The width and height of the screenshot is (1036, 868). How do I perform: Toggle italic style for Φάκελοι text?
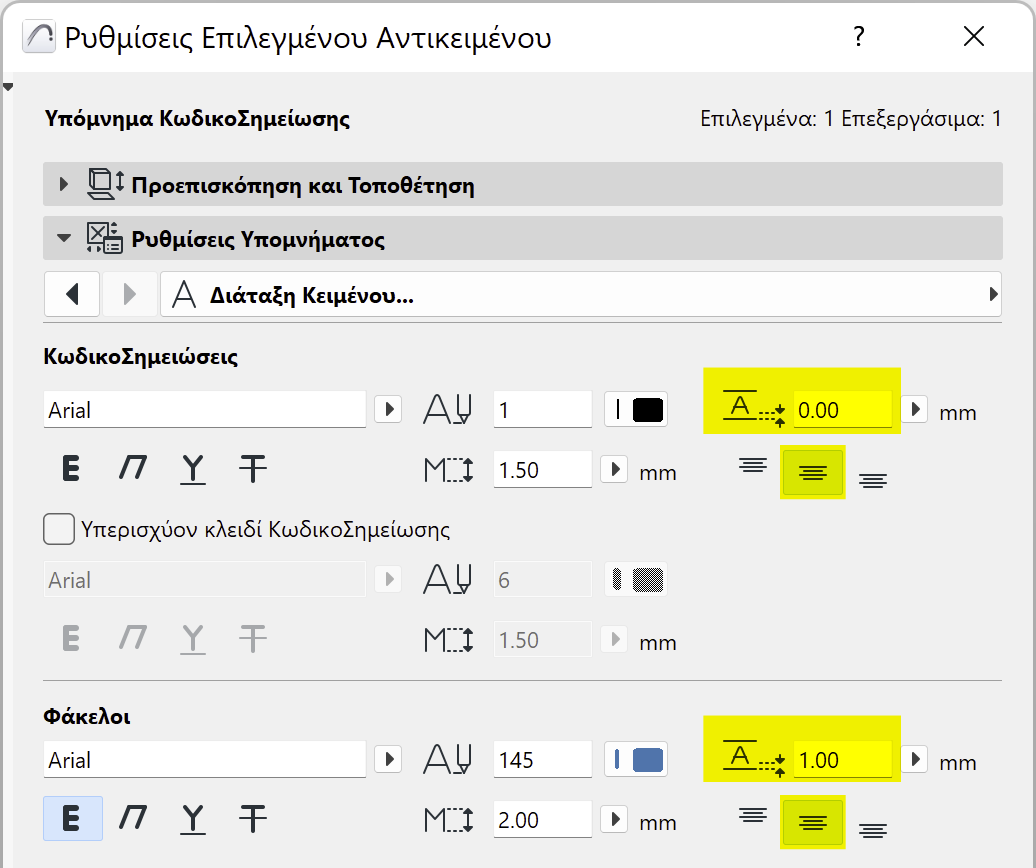132,820
